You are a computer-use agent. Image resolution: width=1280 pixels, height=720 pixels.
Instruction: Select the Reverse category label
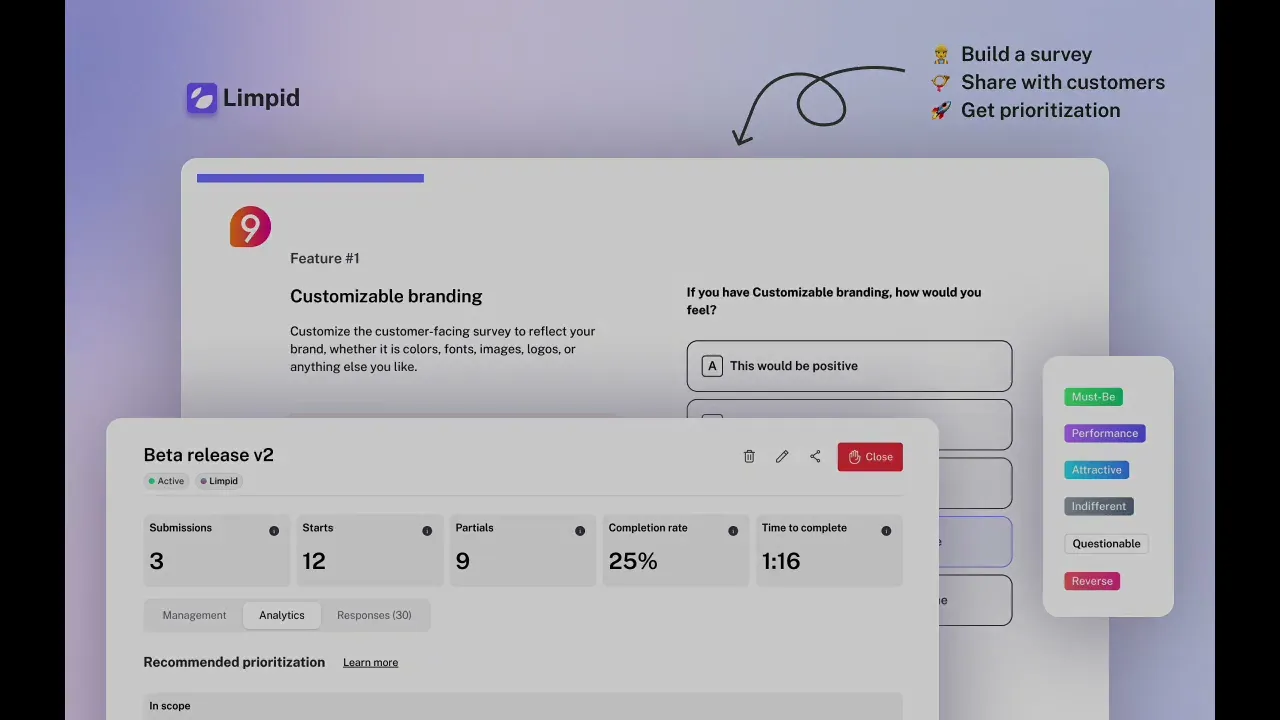coord(1092,581)
